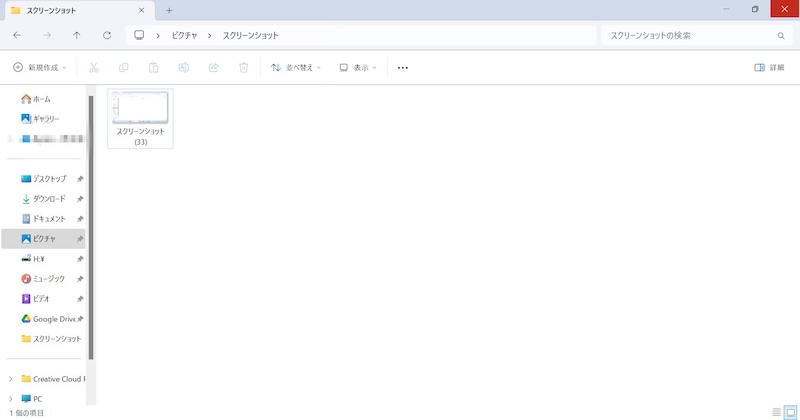
Task: Open the three-dots more options menu
Action: [403, 67]
